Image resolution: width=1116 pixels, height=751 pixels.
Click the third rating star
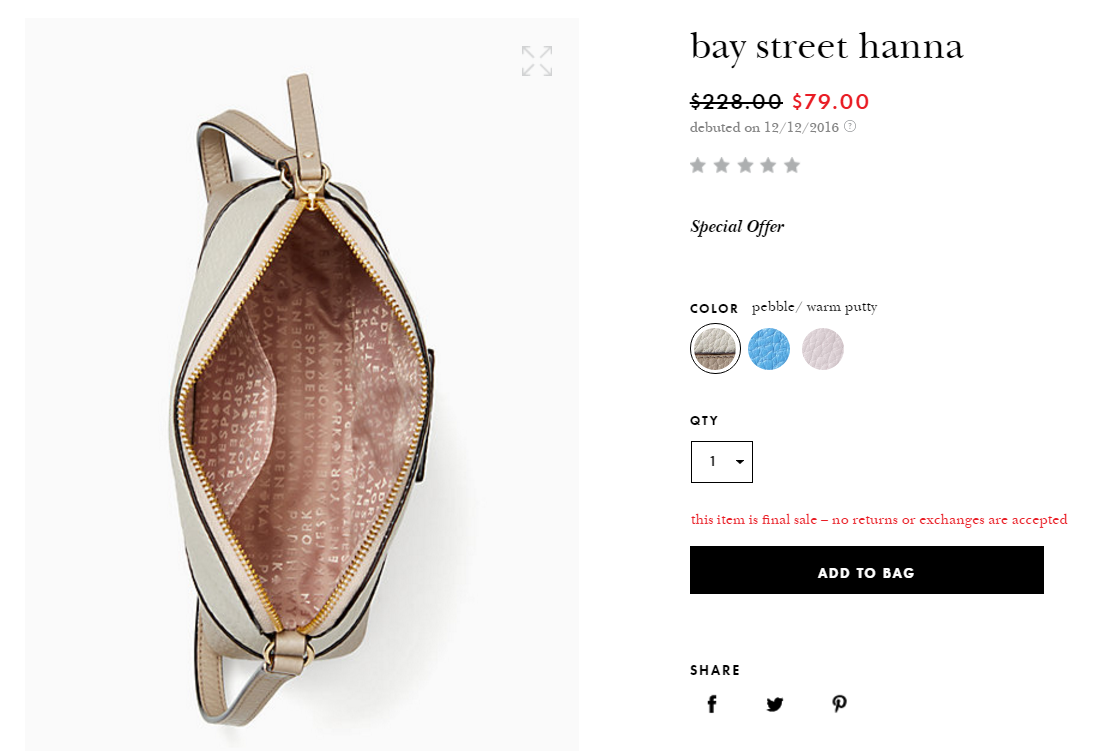click(x=745, y=165)
